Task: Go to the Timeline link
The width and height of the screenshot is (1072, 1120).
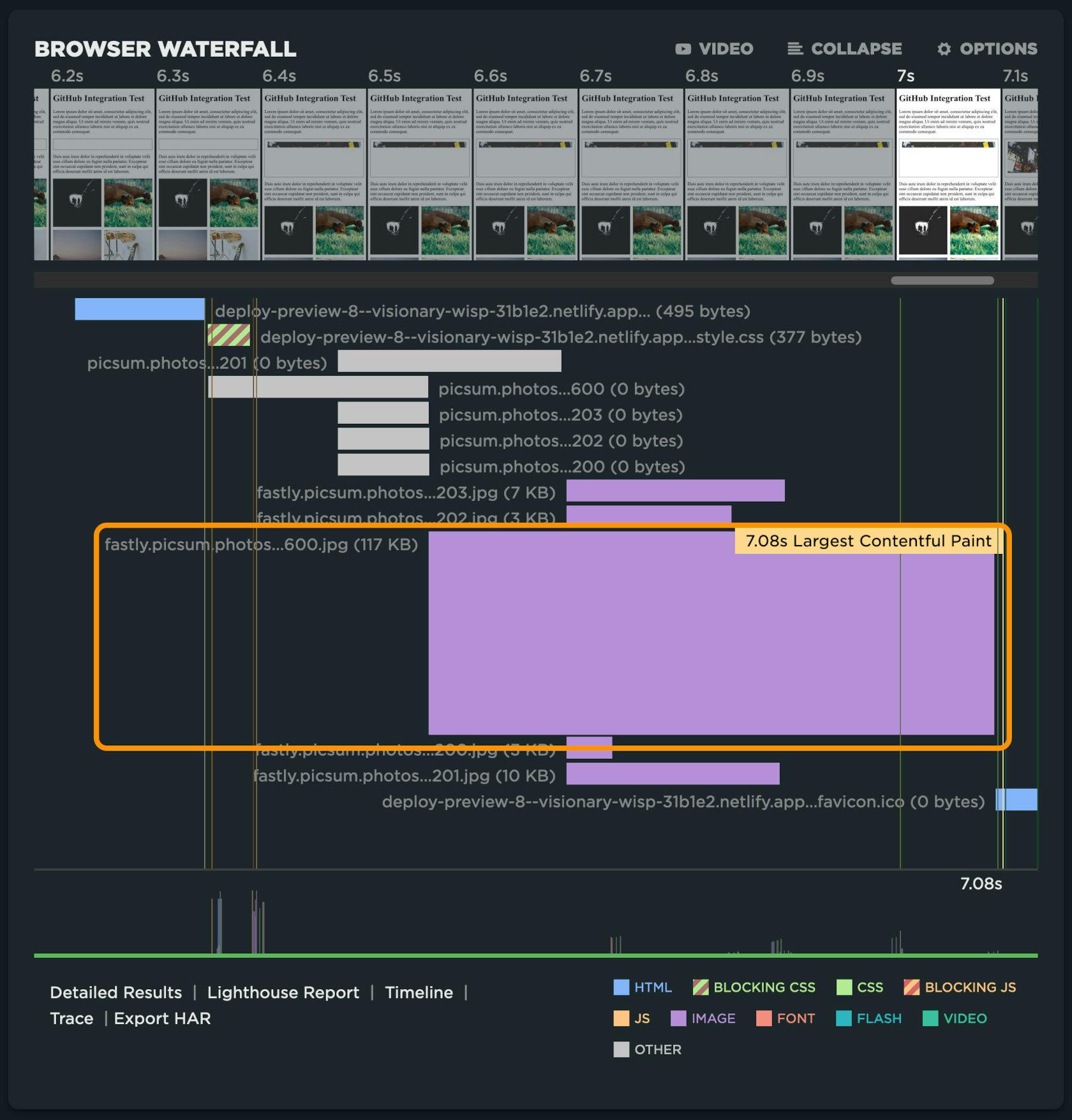Action: [419, 992]
